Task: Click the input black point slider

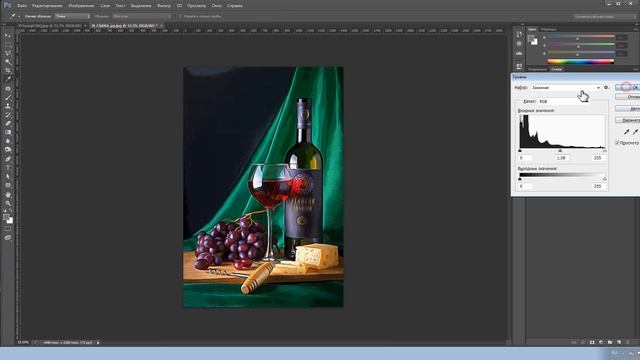Action: point(520,151)
